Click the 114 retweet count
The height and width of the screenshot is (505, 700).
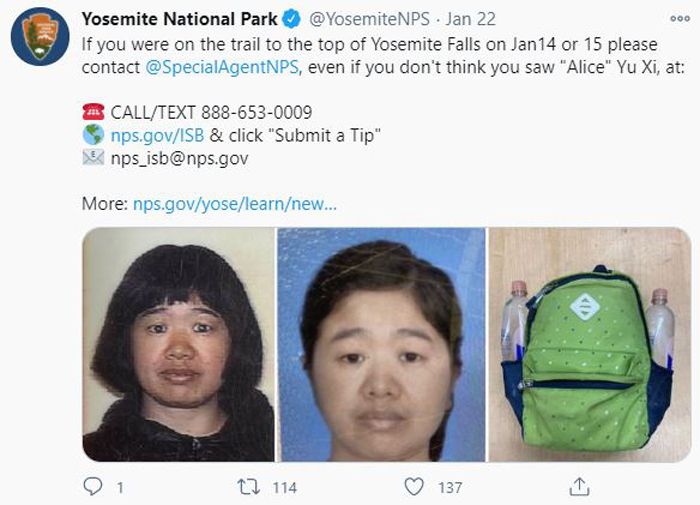click(284, 488)
